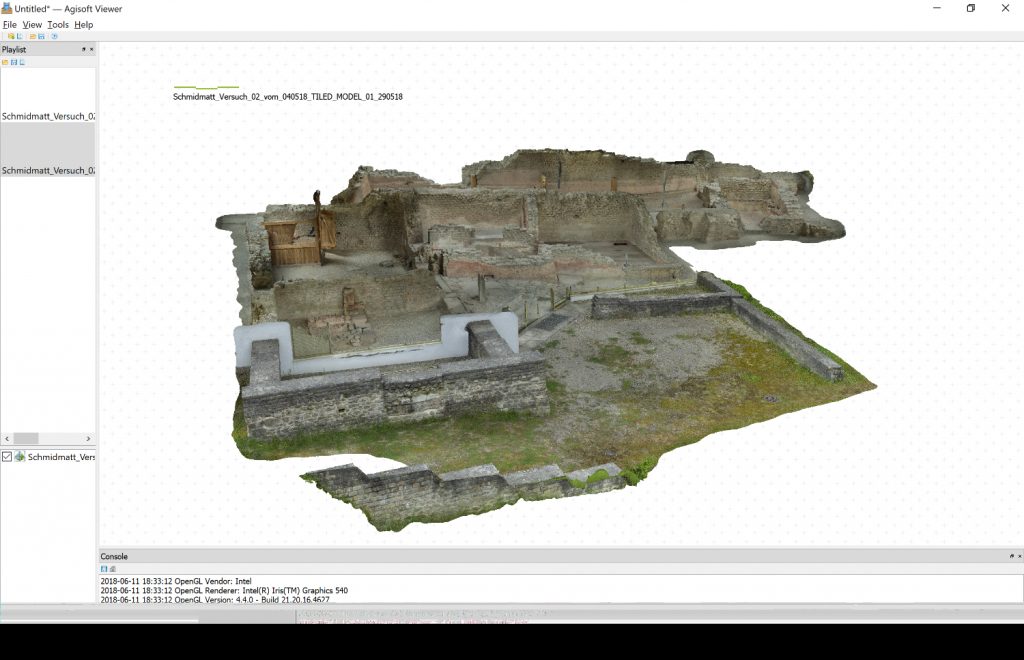Click the blue save icon in main toolbar
The image size is (1024, 660).
[41, 36]
